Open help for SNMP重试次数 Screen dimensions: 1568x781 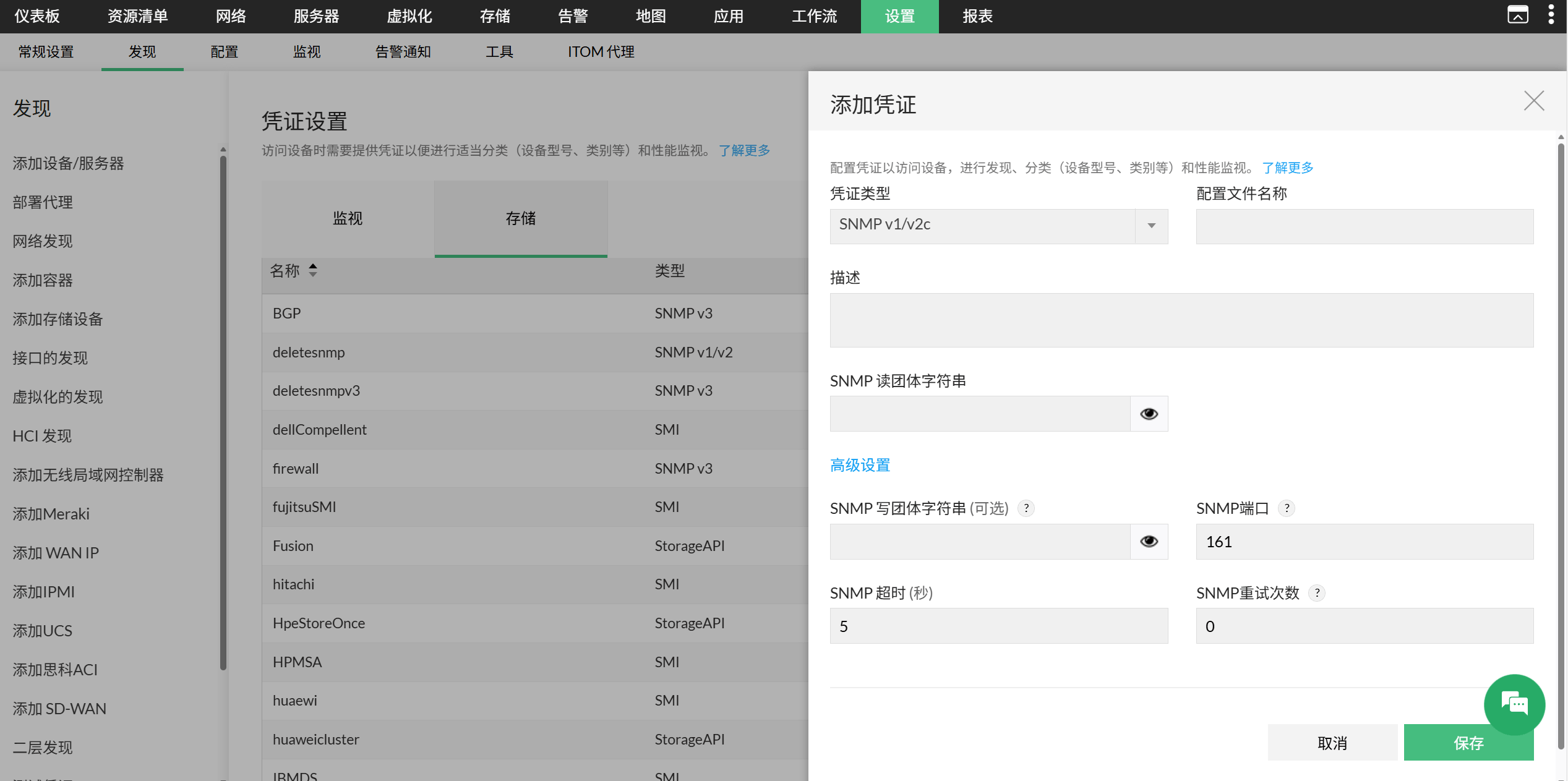[1317, 593]
